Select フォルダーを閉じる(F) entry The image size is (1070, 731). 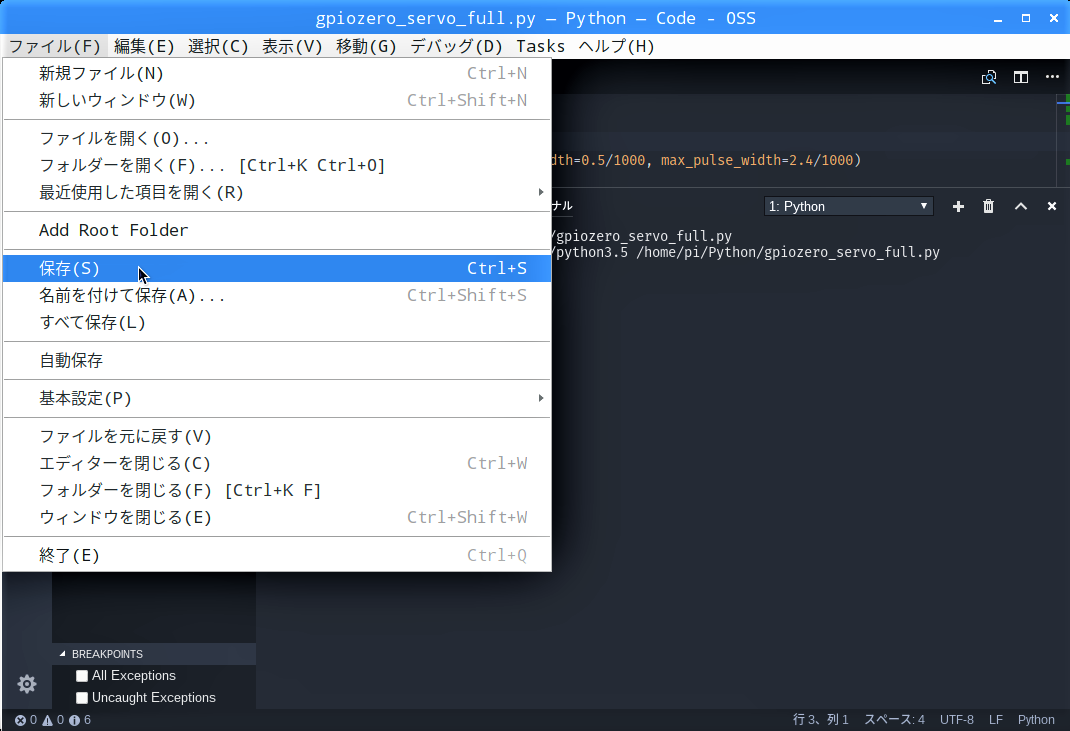[276, 490]
